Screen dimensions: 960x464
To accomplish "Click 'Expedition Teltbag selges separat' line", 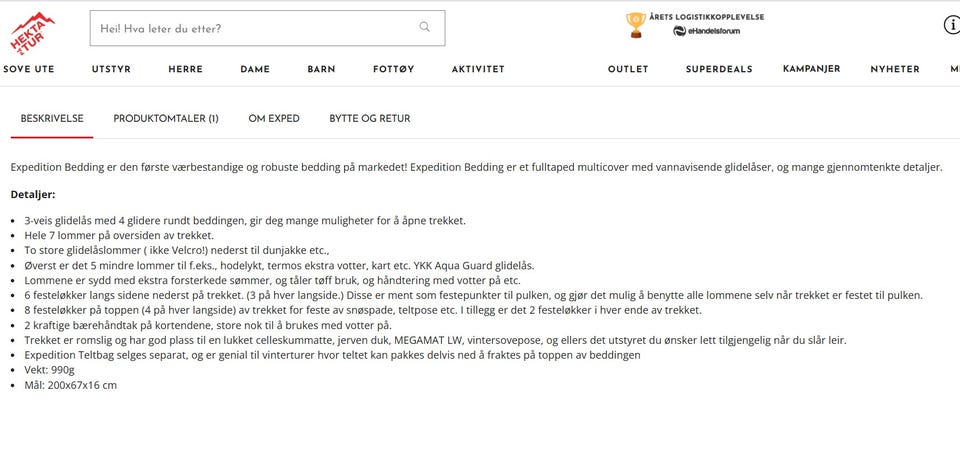I will pos(332,355).
